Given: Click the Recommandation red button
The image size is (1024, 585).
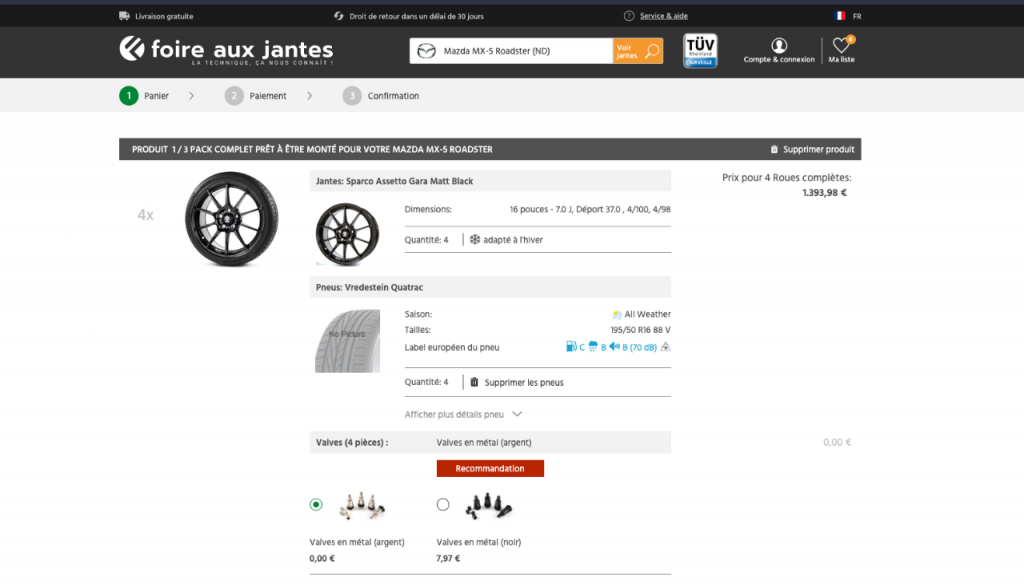Looking at the screenshot, I should pos(490,469).
